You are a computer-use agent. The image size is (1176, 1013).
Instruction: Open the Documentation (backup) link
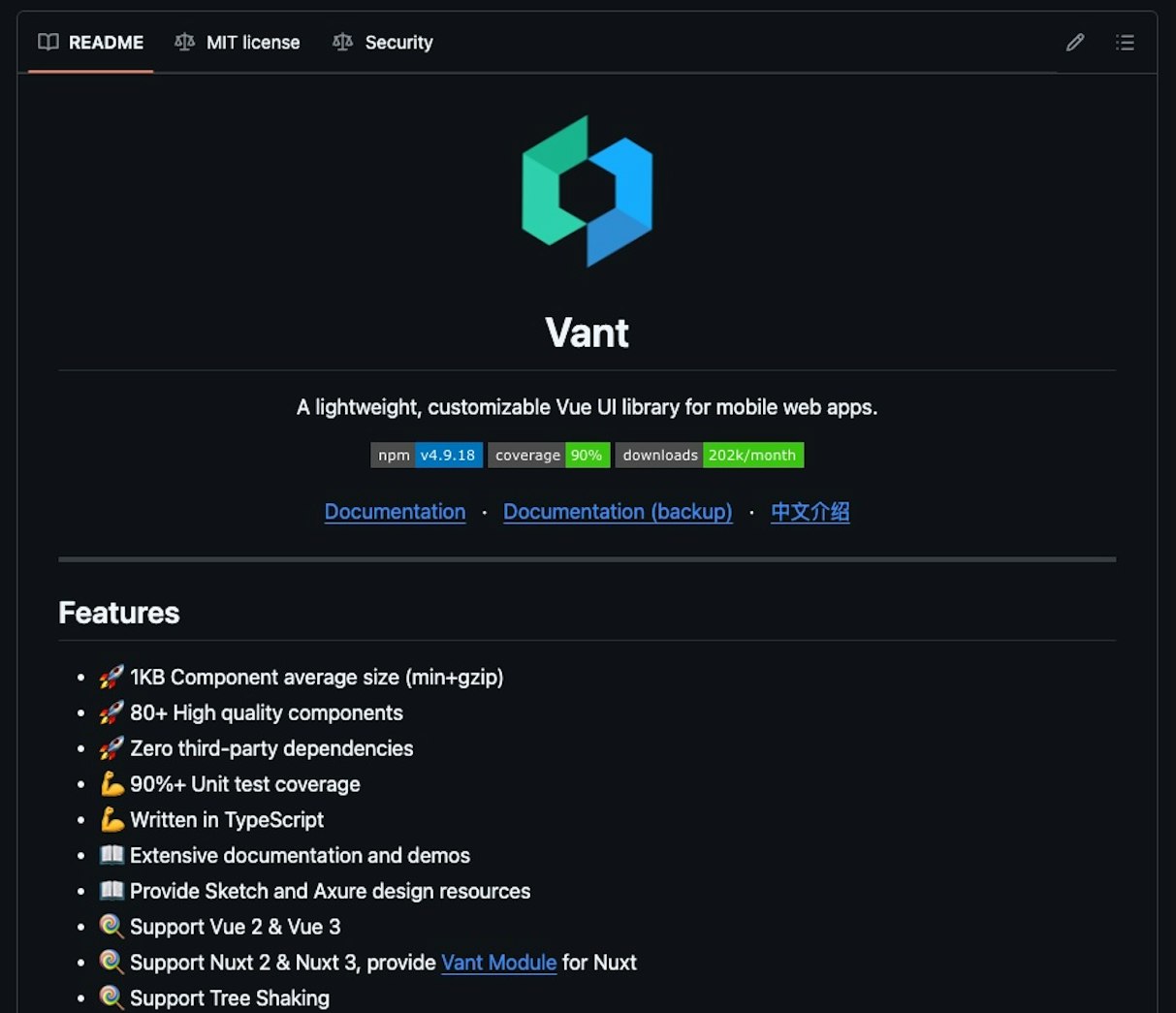[618, 512]
